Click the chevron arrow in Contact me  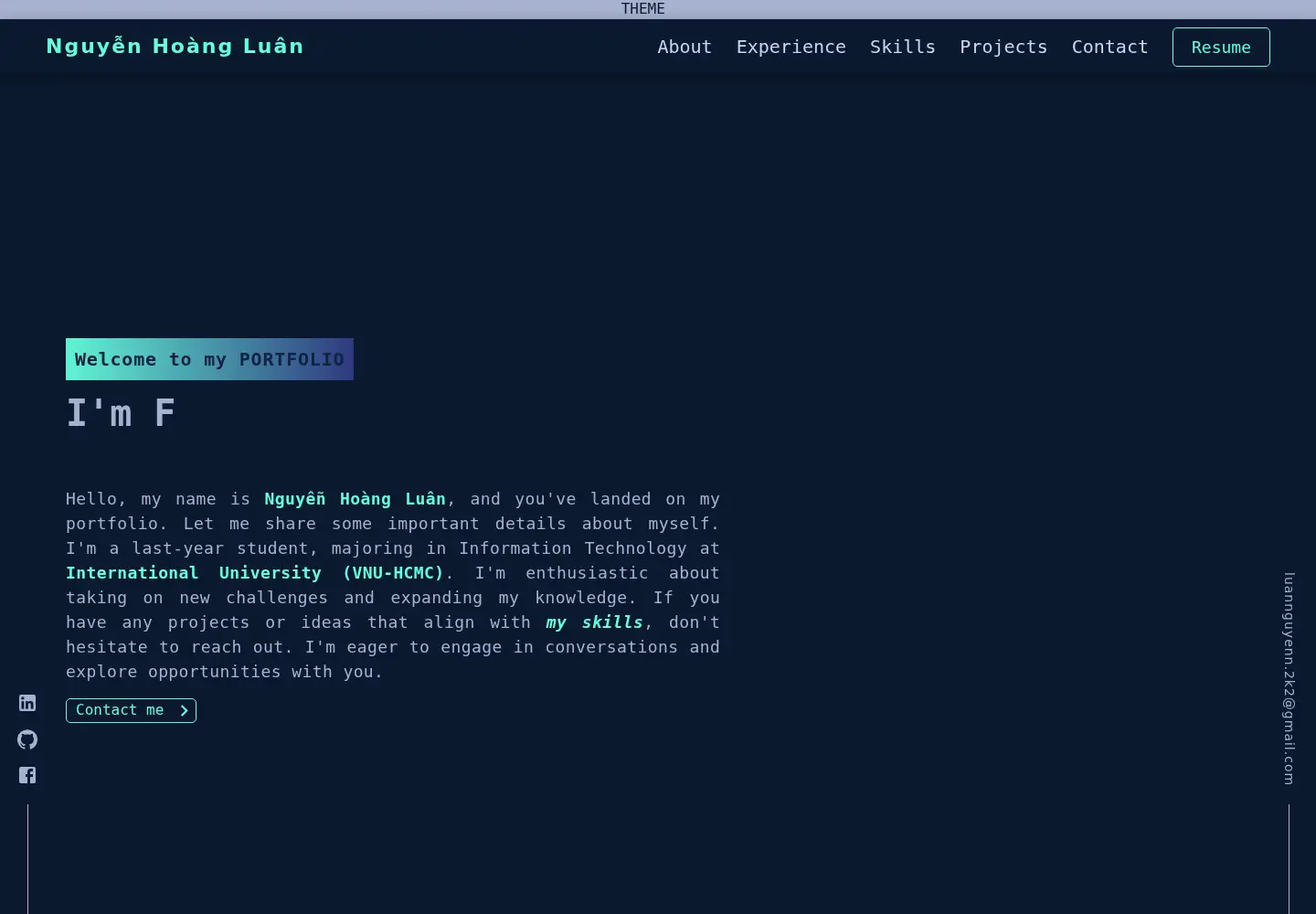click(184, 710)
